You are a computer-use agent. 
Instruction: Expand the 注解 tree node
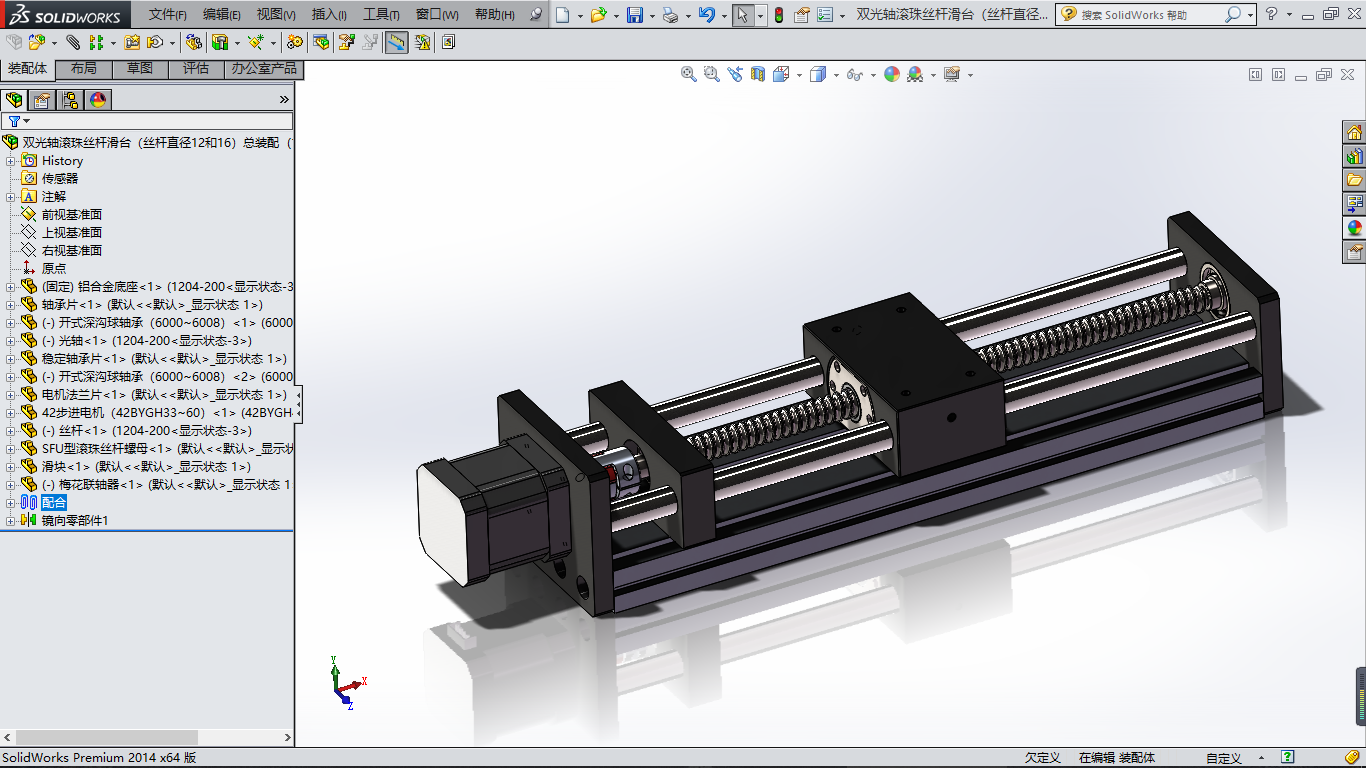[11, 197]
